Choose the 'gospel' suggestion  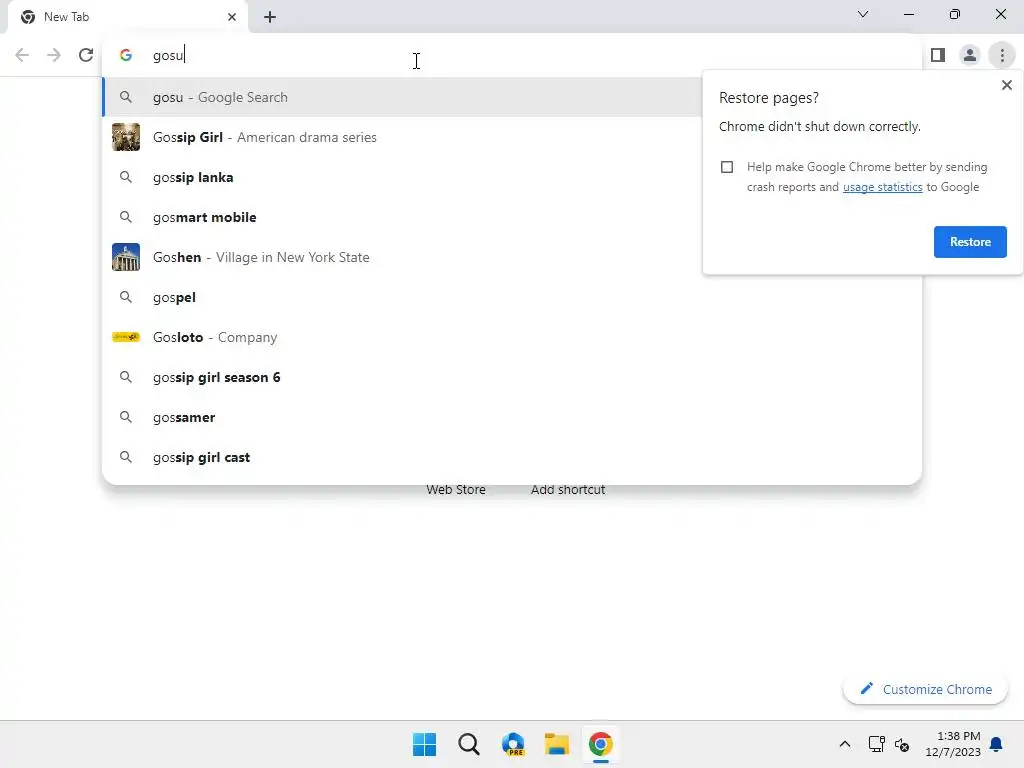(512, 297)
